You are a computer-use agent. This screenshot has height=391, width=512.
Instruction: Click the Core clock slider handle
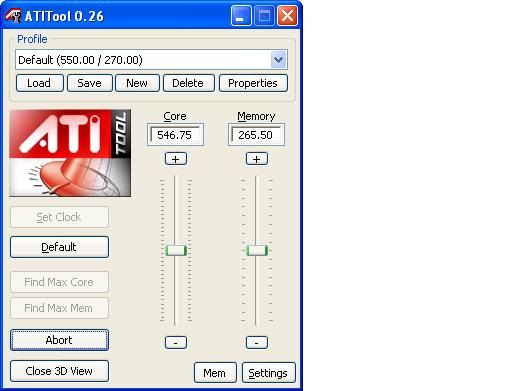click(x=176, y=250)
